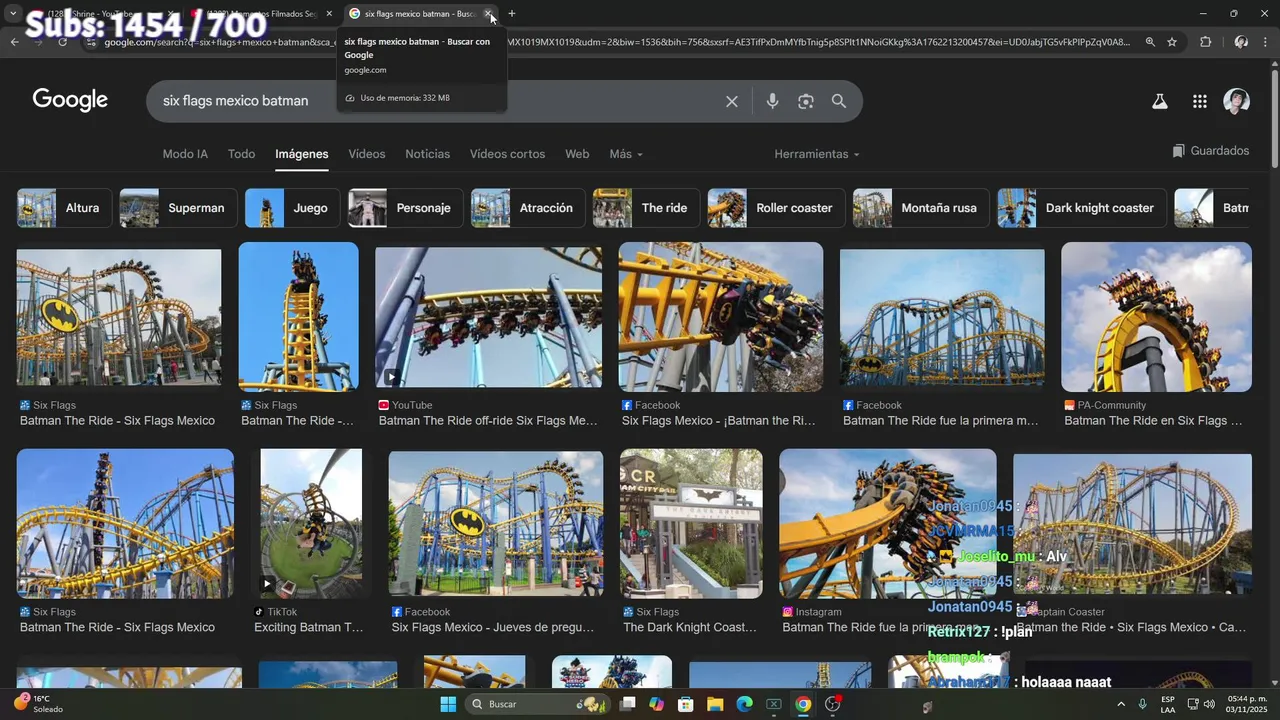Open PA-Community Batman The Ride image
Viewport: 1280px width, 720px height.
[1156, 317]
